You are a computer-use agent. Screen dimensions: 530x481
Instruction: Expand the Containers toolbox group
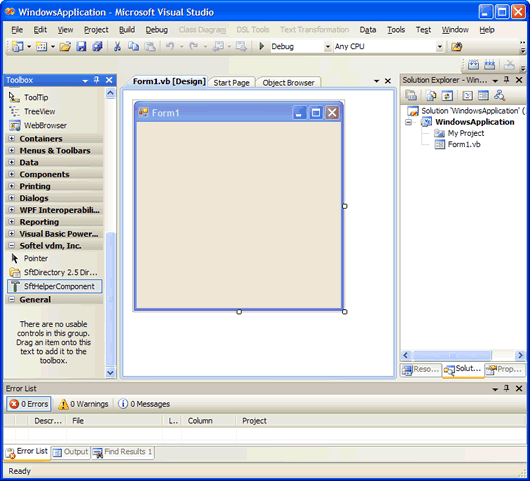click(x=11, y=139)
